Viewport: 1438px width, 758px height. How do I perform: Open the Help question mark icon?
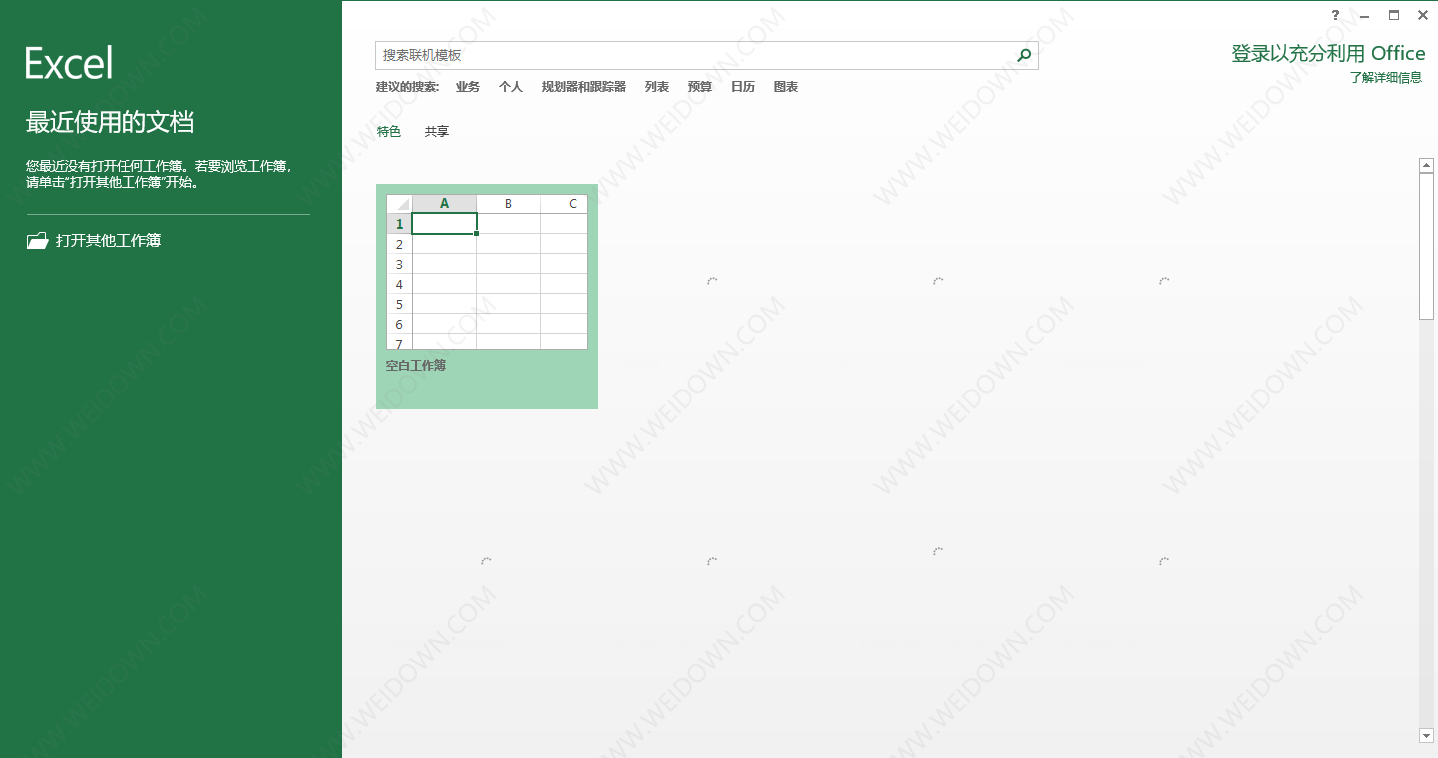[1335, 15]
